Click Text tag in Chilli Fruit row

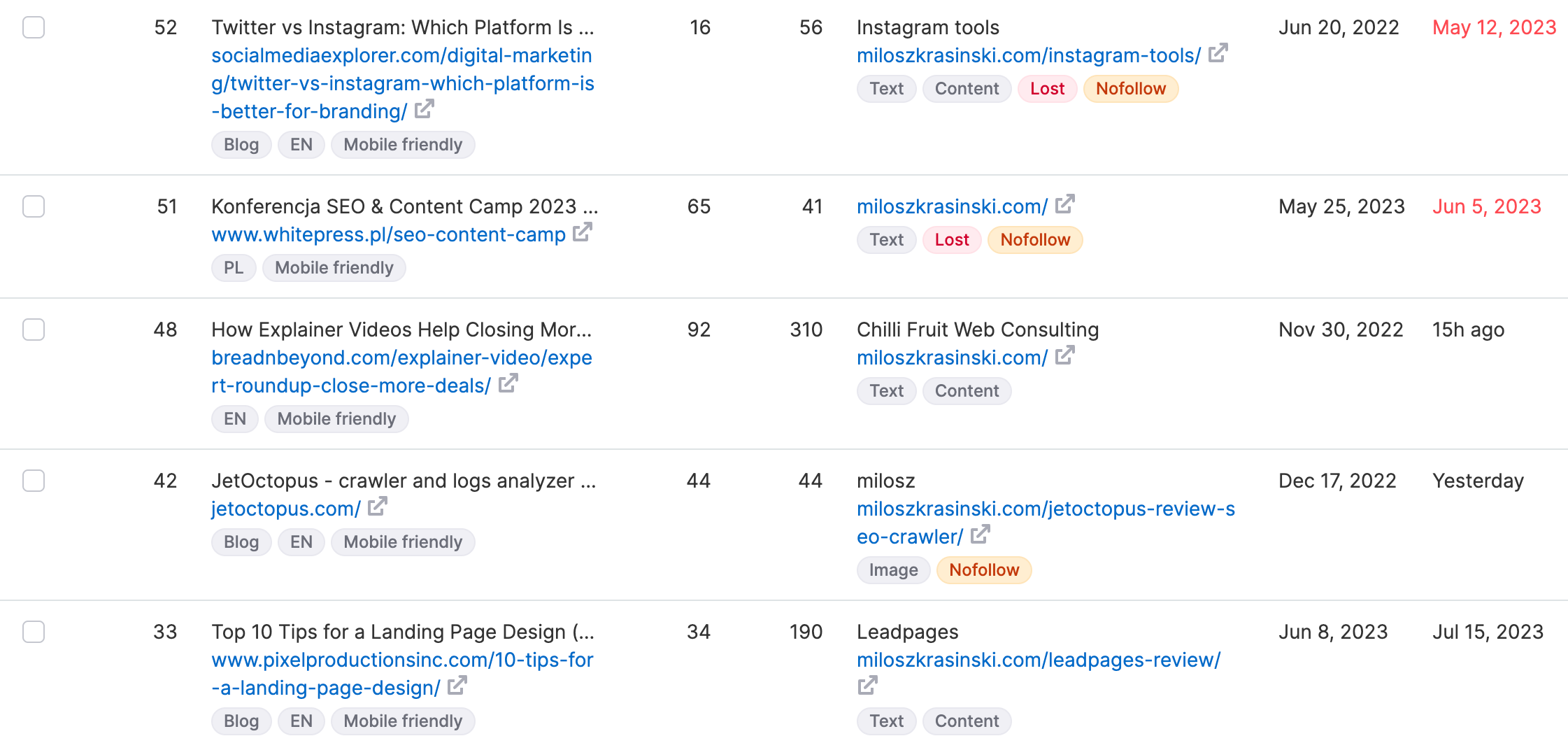click(887, 391)
